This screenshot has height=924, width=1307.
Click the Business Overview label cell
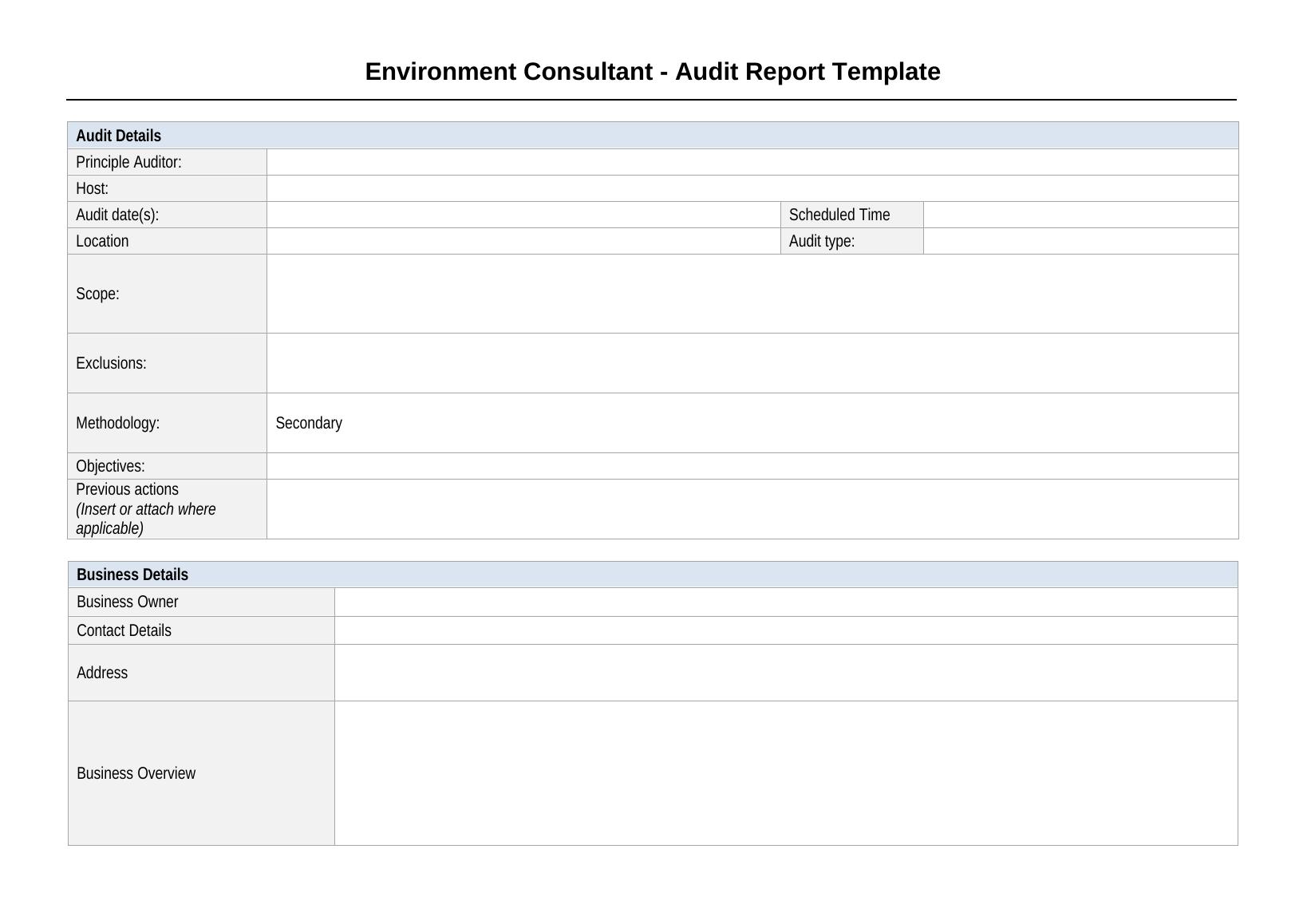136,773
